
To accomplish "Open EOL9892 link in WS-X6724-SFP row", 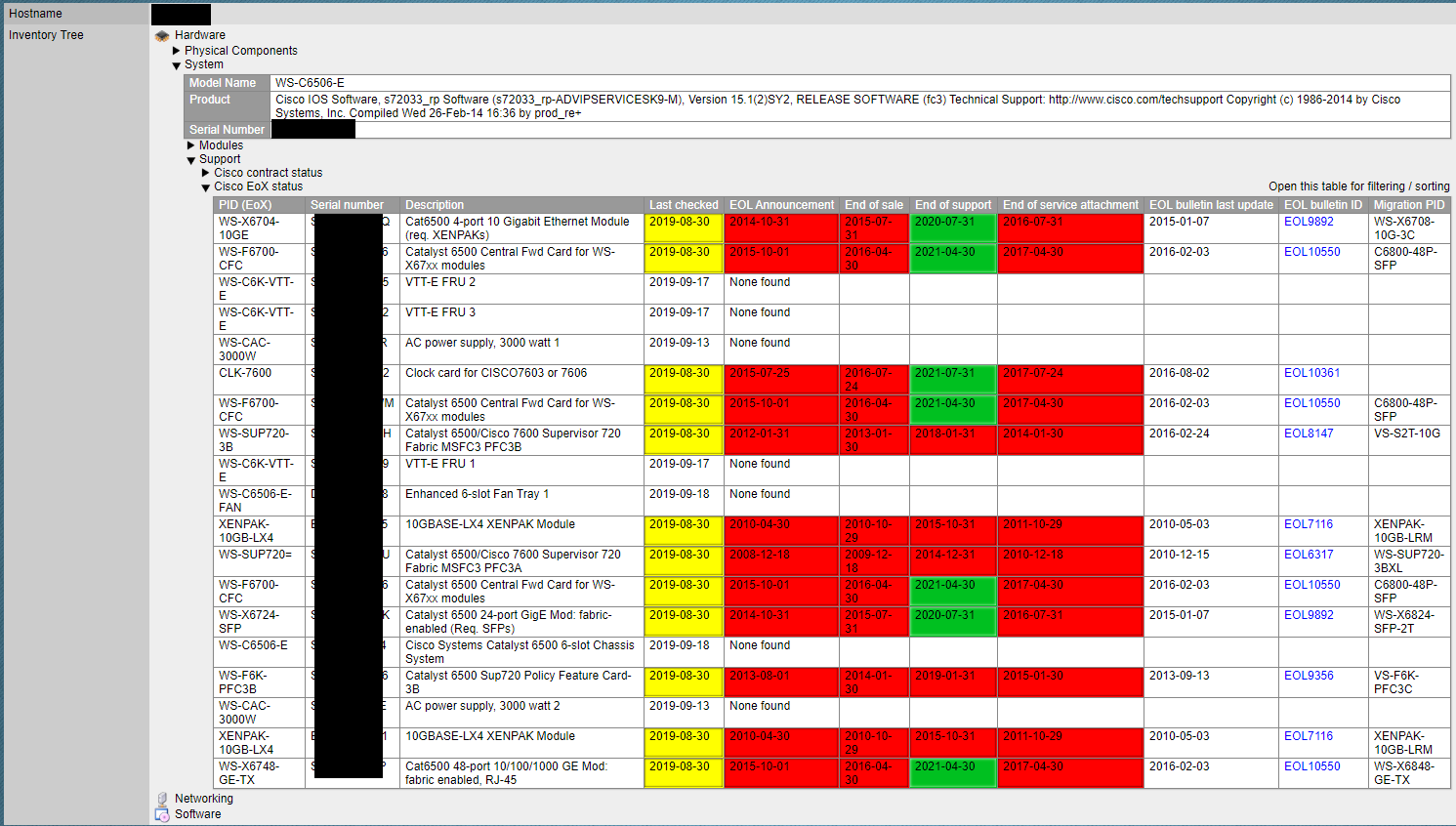I will tap(1309, 615).
